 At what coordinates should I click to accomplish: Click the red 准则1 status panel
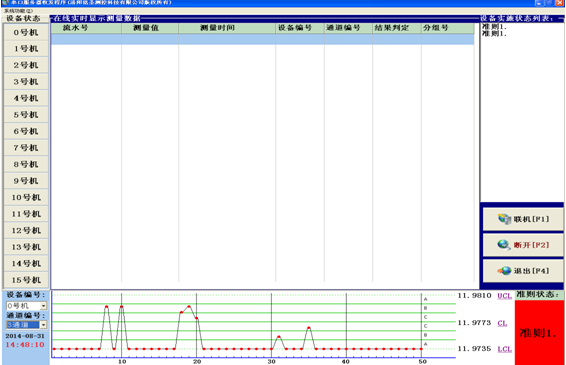pos(539,332)
